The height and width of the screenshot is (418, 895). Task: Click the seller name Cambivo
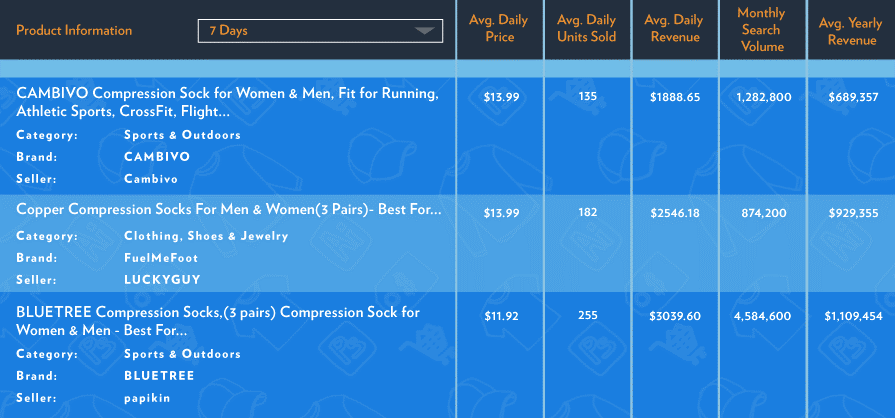click(x=151, y=179)
